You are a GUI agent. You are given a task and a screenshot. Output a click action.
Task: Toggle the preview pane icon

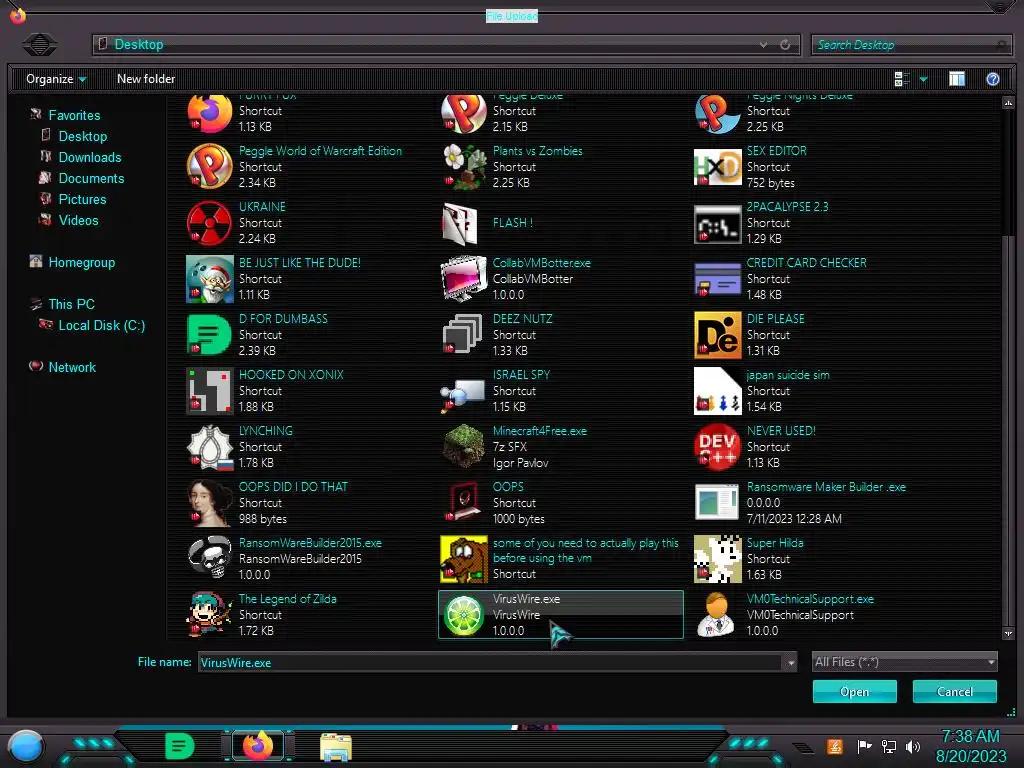957,79
